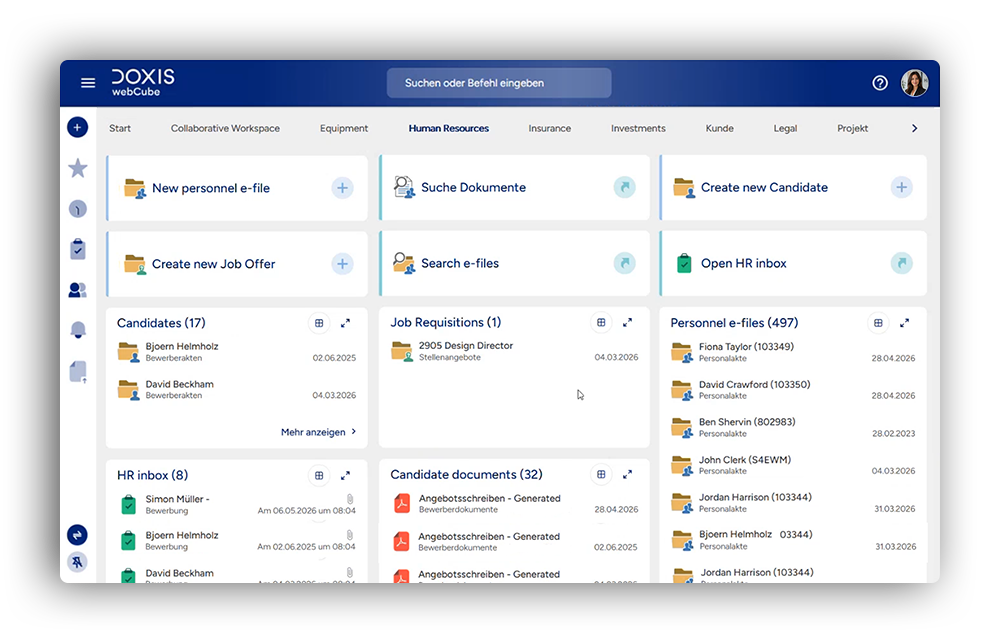1000x643 pixels.
Task: Switch to the Investments tab
Action: tap(638, 128)
